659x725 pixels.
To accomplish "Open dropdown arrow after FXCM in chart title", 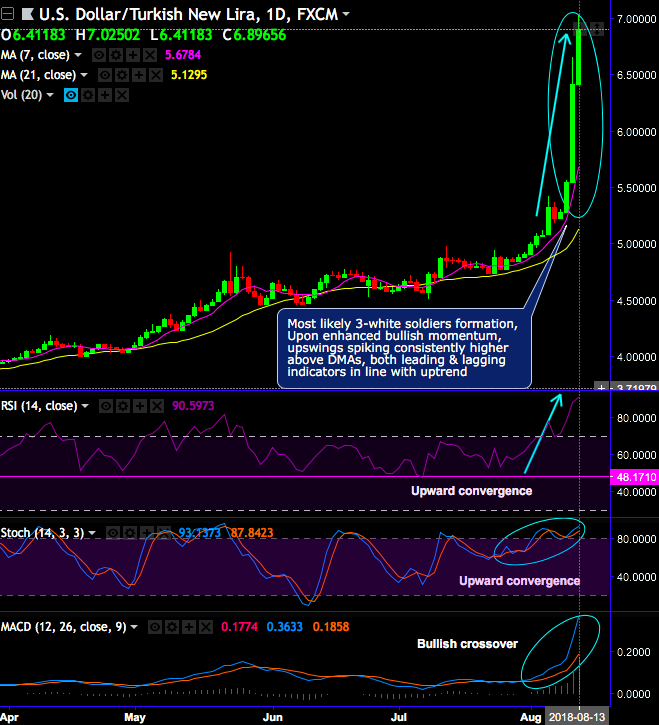I will (345, 14).
